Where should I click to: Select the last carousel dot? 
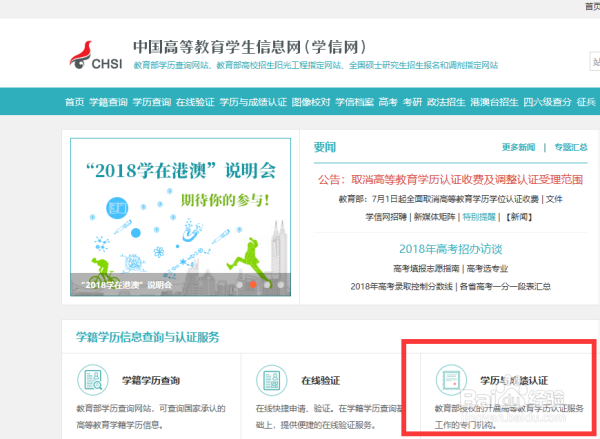tap(280, 285)
